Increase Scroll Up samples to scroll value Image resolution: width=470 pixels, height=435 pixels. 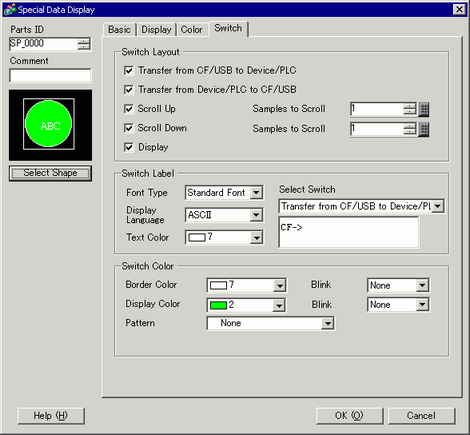coord(410,106)
